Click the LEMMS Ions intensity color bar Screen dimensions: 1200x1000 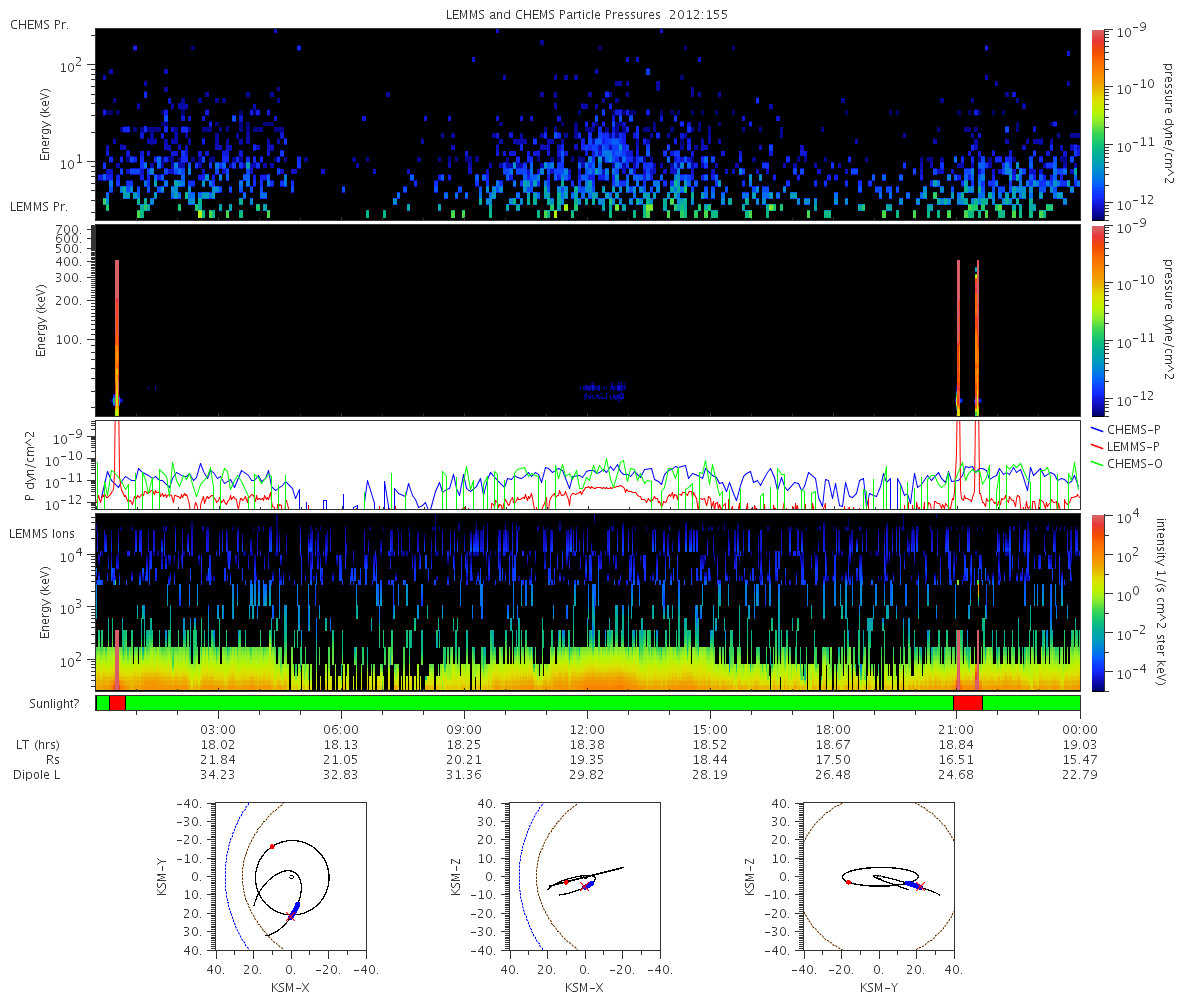click(x=1098, y=602)
